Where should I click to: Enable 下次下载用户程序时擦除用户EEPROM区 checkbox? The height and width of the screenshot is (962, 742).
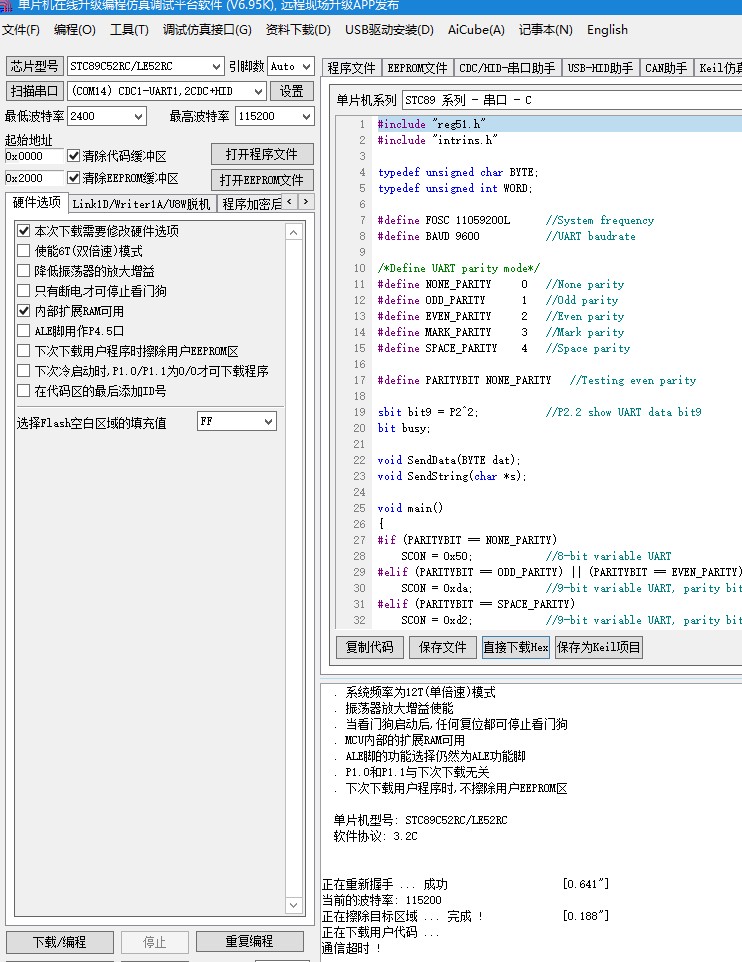tap(24, 351)
